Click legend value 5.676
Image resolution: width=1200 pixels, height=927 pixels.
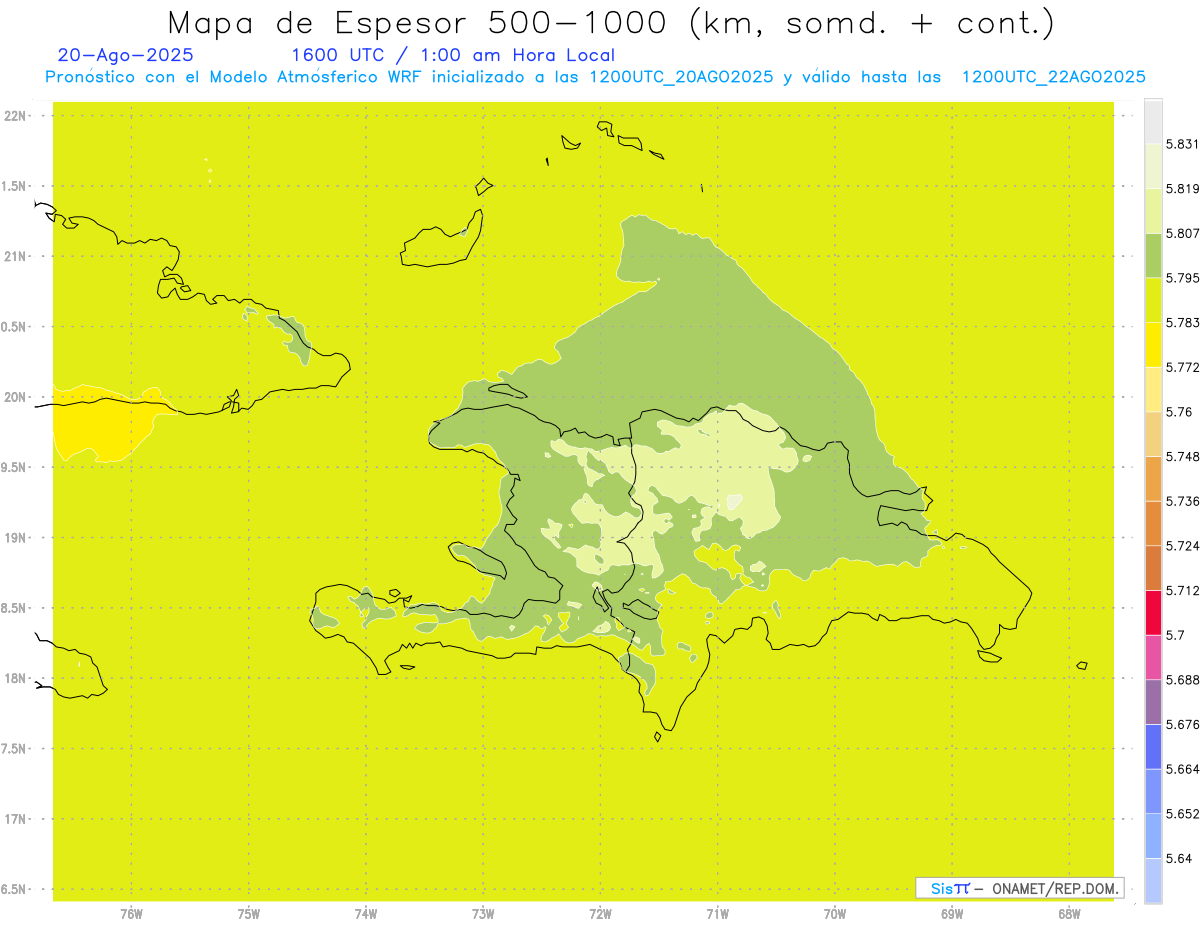tap(1183, 724)
